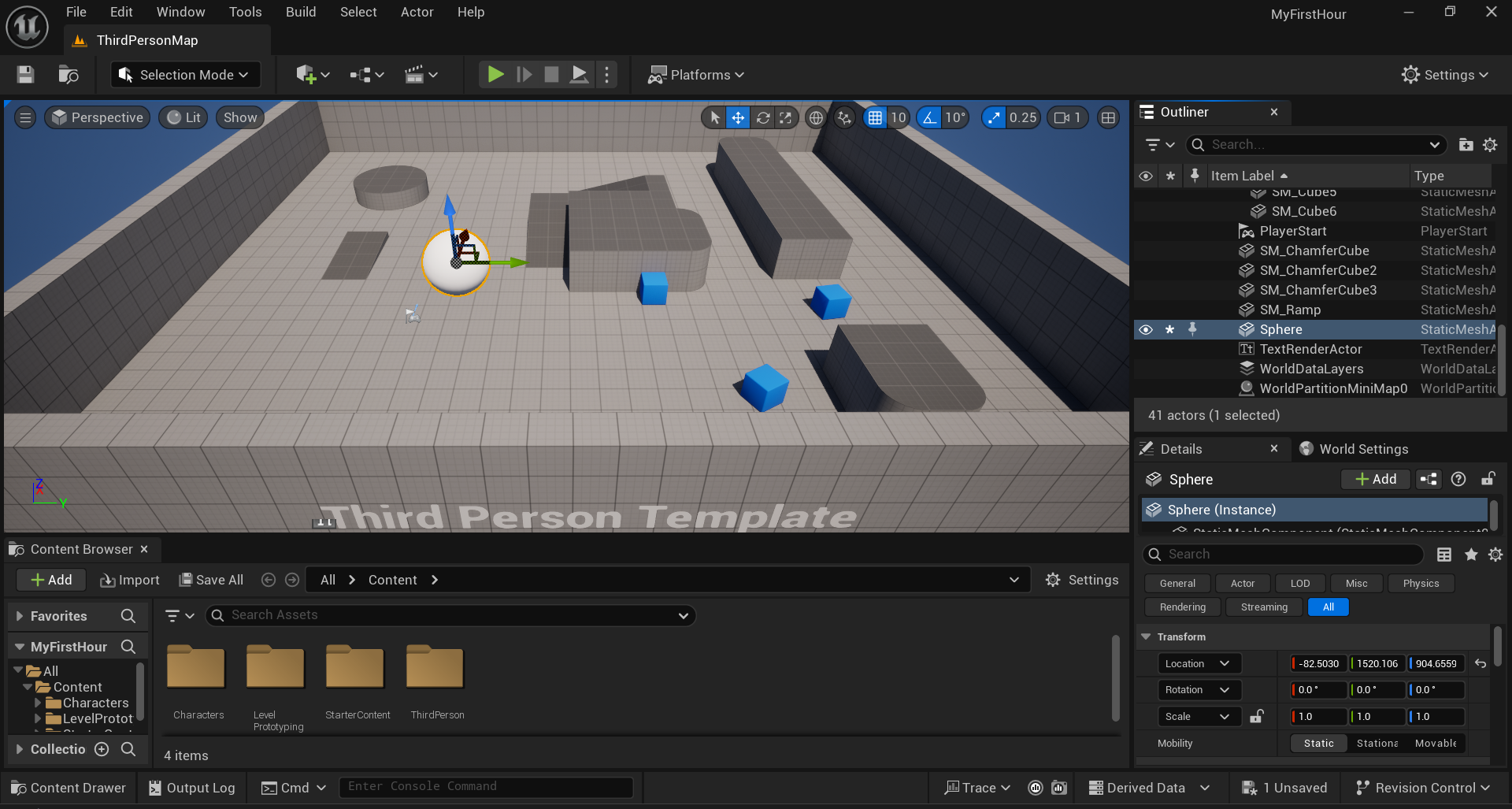Click the Stop simulation button
Viewport: 1512px width, 809px height.
click(551, 75)
